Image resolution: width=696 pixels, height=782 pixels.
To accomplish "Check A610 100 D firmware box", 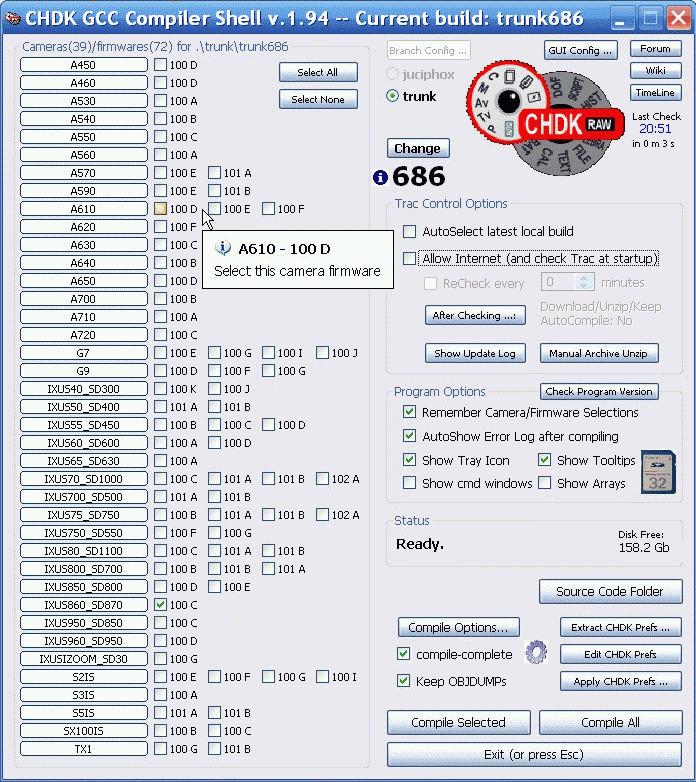I will pos(160,209).
